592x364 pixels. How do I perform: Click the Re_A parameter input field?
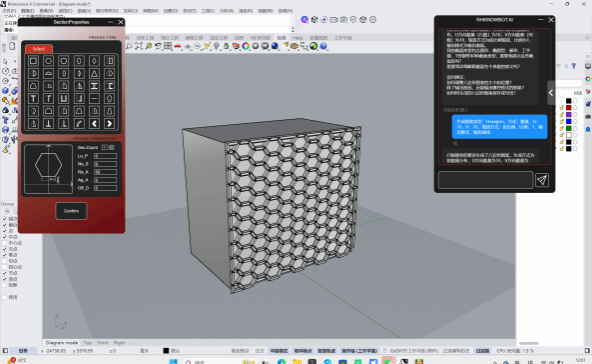tap(105, 172)
